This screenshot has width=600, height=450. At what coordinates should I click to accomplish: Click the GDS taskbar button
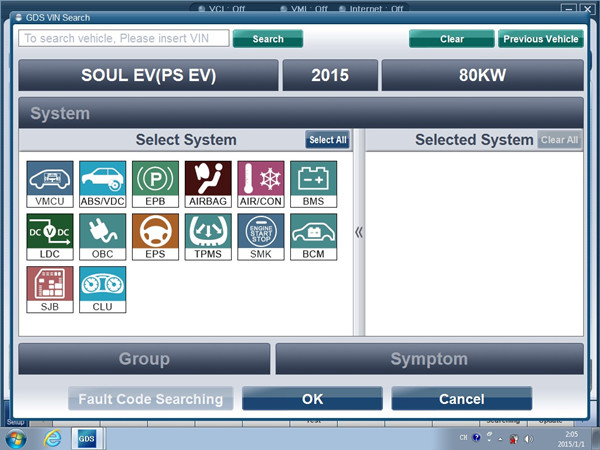click(x=86, y=439)
